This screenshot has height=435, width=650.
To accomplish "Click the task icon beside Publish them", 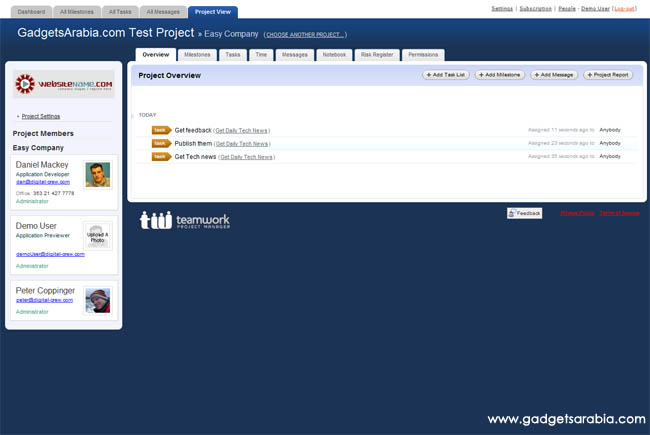I will click(x=161, y=143).
